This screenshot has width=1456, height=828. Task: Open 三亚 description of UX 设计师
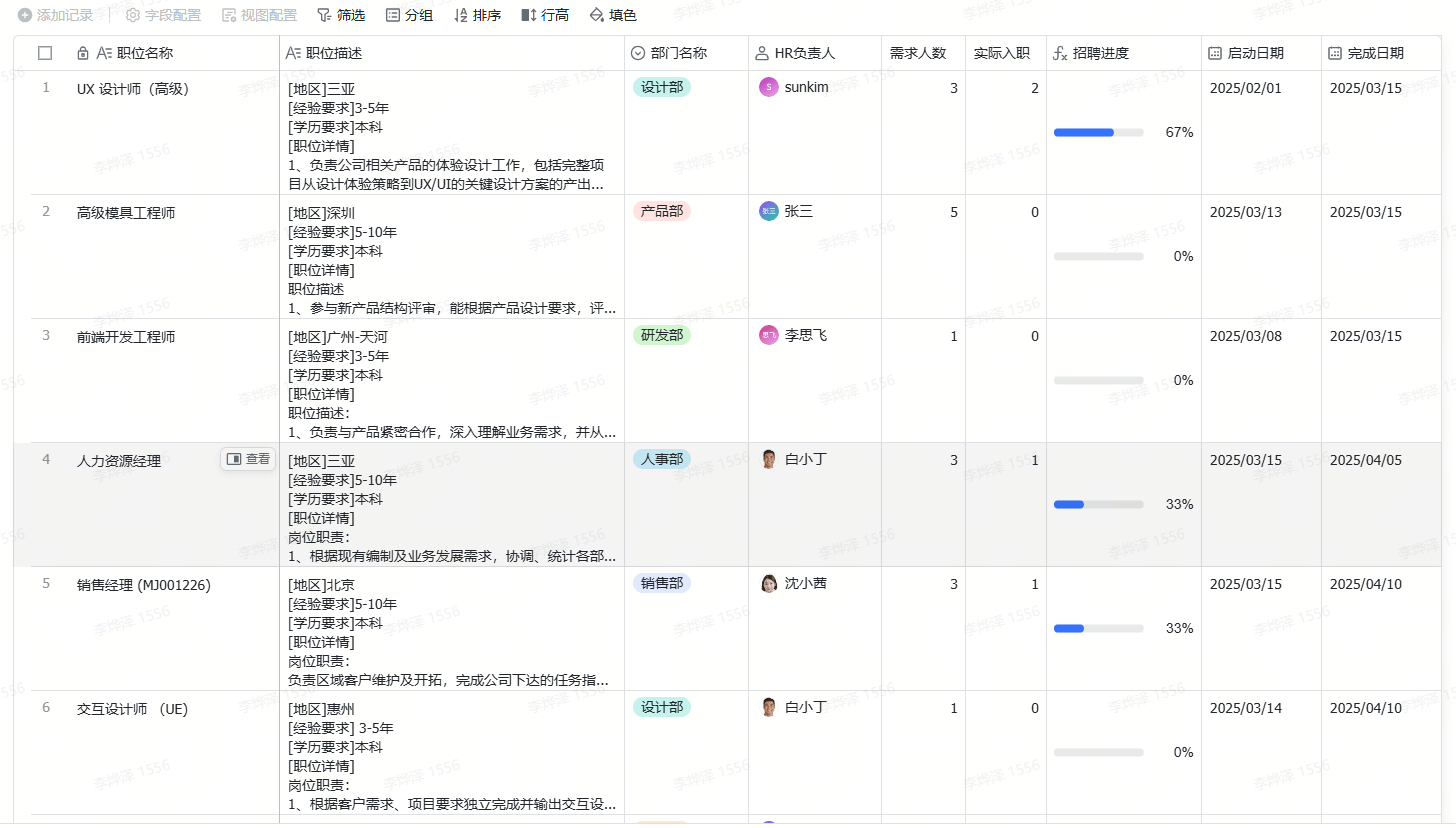tap(452, 133)
